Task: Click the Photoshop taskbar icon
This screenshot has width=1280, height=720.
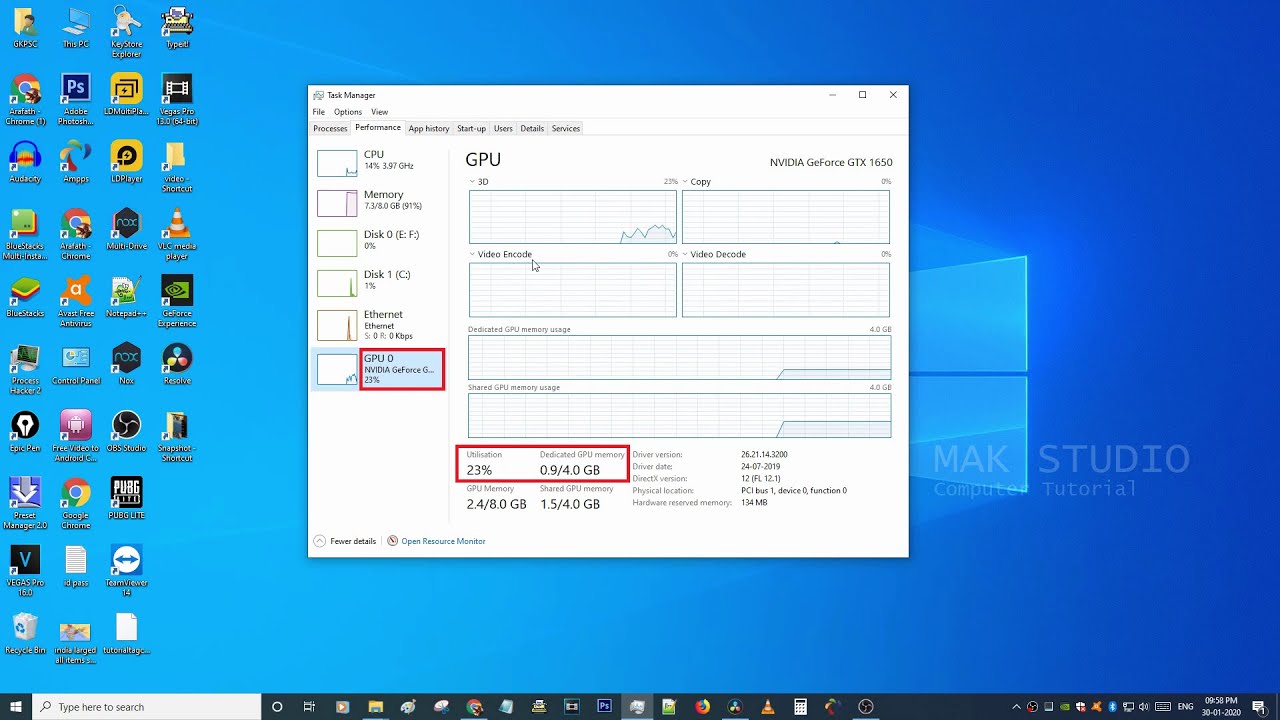Action: coord(604,707)
